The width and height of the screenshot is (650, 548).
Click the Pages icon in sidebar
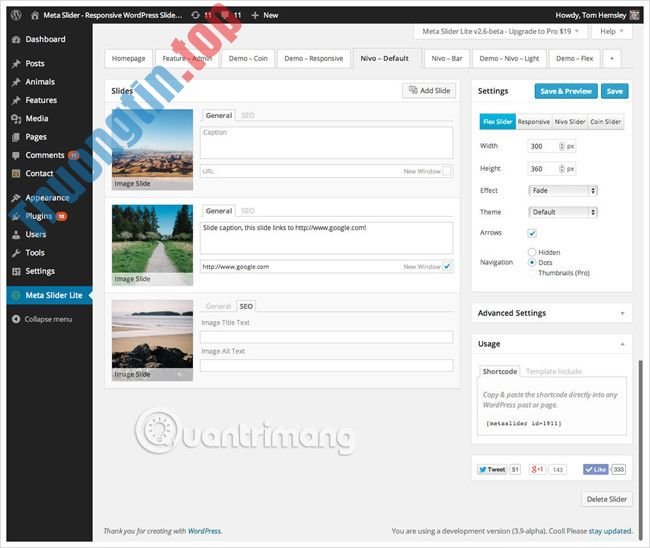pos(16,137)
